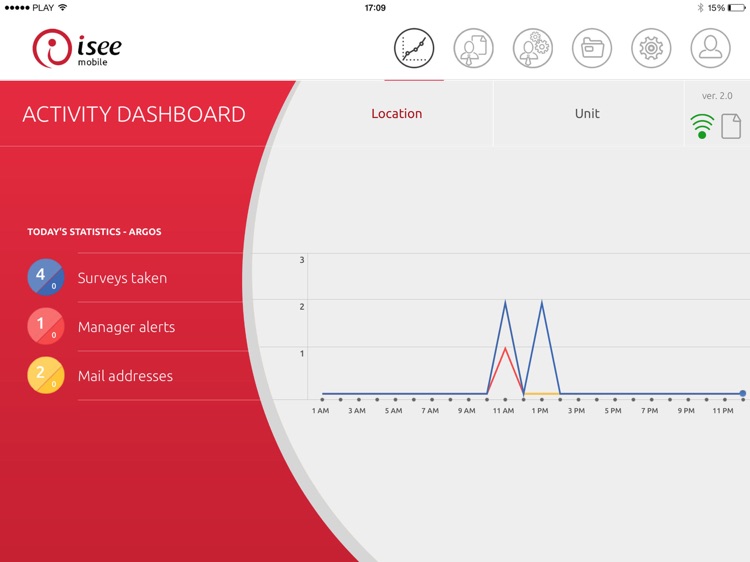
Task: Tap the ver. 2.0 label
Action: [x=717, y=96]
